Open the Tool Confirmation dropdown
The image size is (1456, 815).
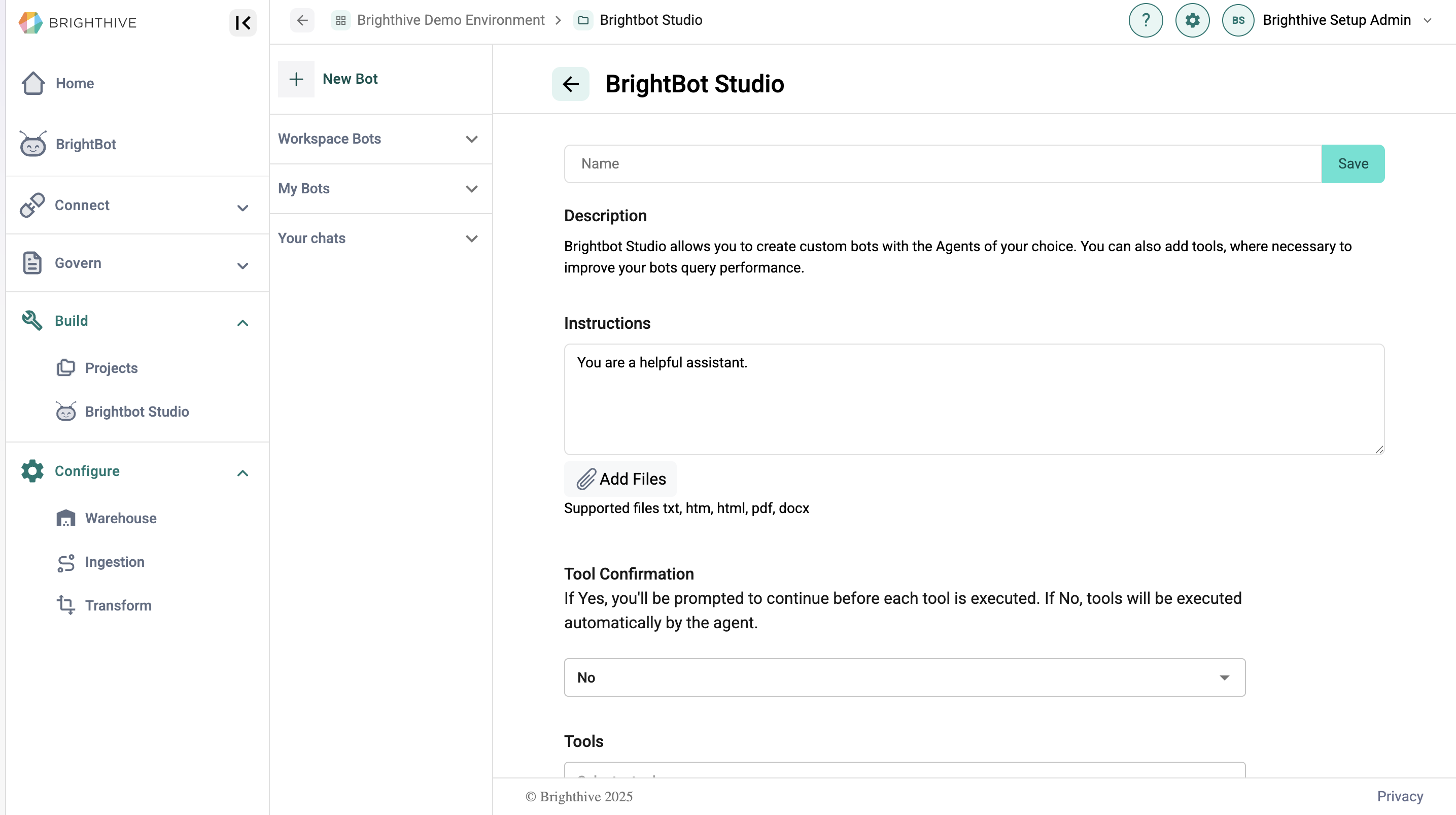pos(905,677)
